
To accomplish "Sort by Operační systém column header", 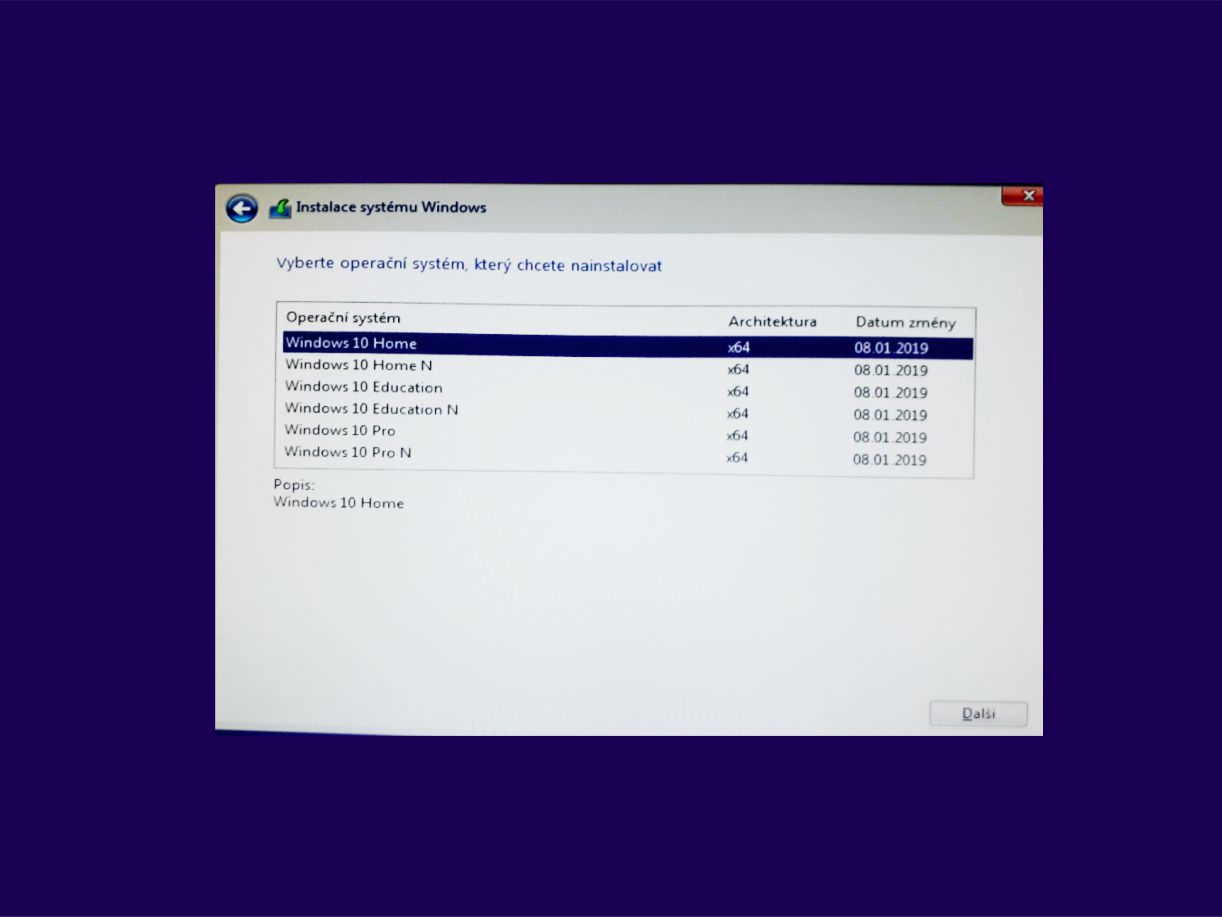I will [343, 318].
